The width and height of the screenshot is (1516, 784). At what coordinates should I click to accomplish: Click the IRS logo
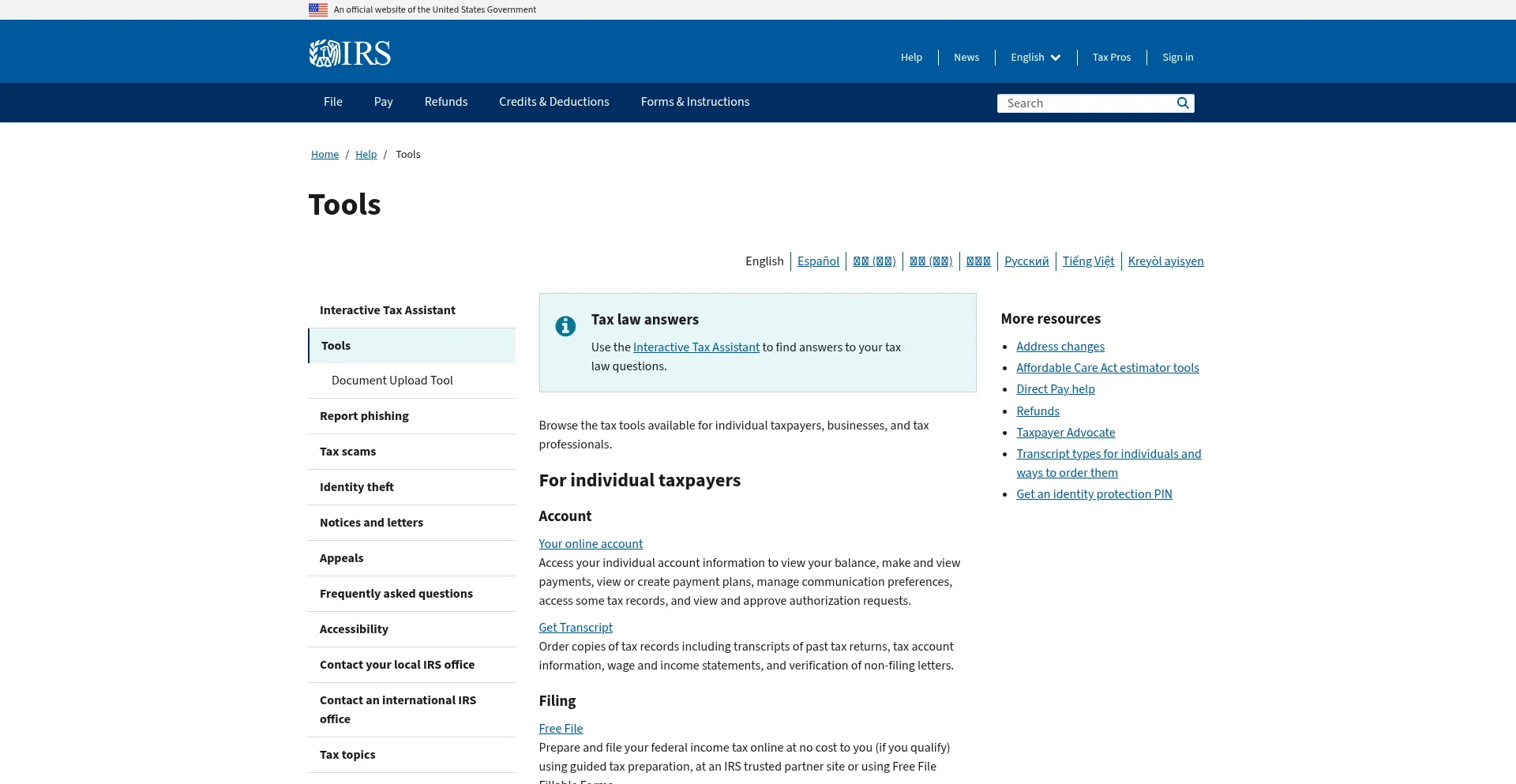tap(350, 54)
